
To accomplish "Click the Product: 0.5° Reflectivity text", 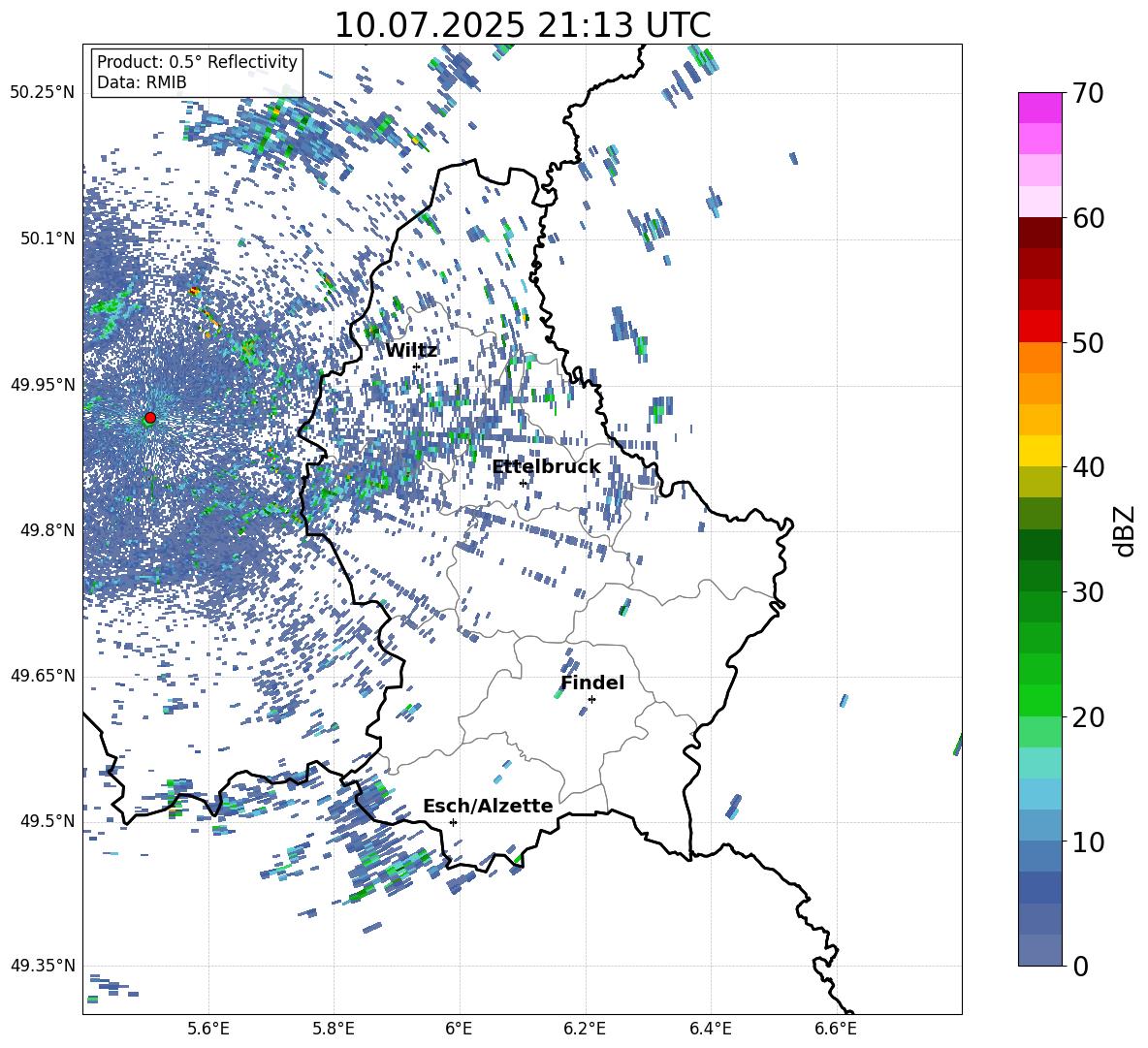I will click(197, 61).
